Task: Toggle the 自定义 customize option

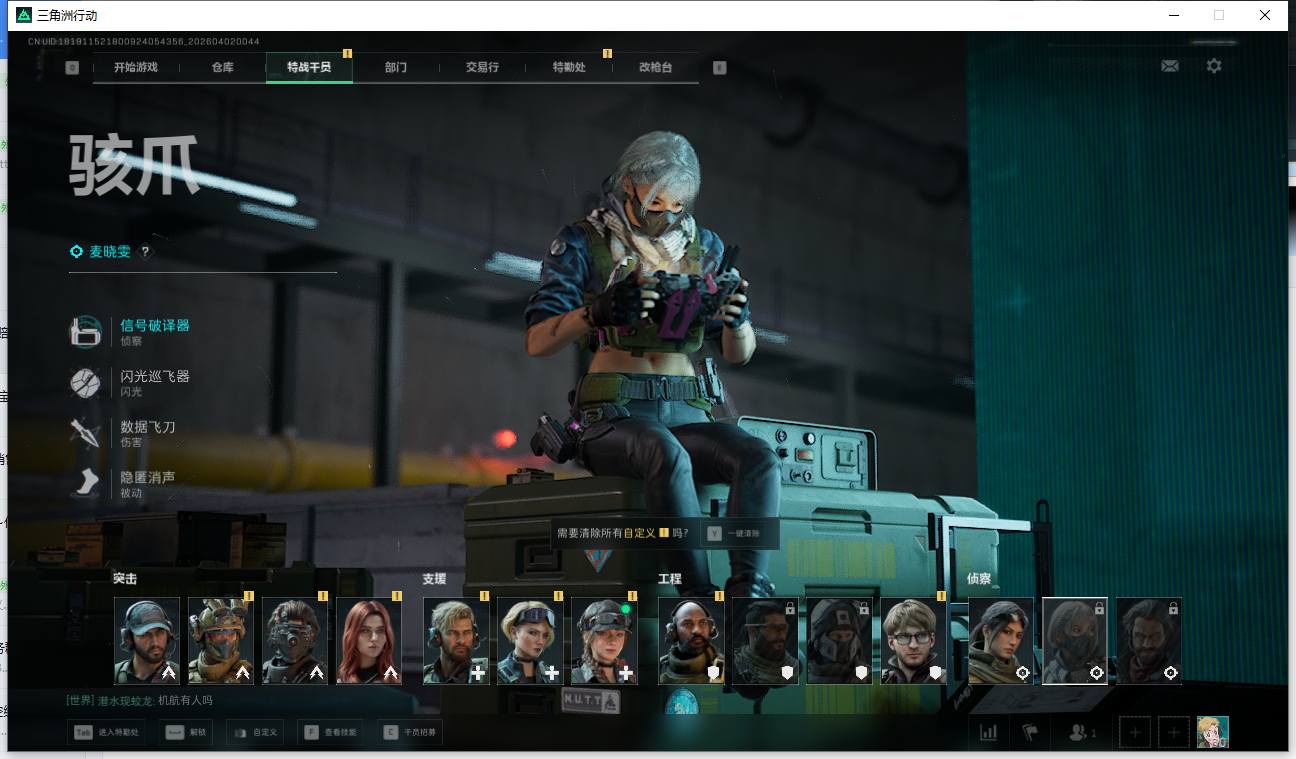Action: click(x=254, y=732)
